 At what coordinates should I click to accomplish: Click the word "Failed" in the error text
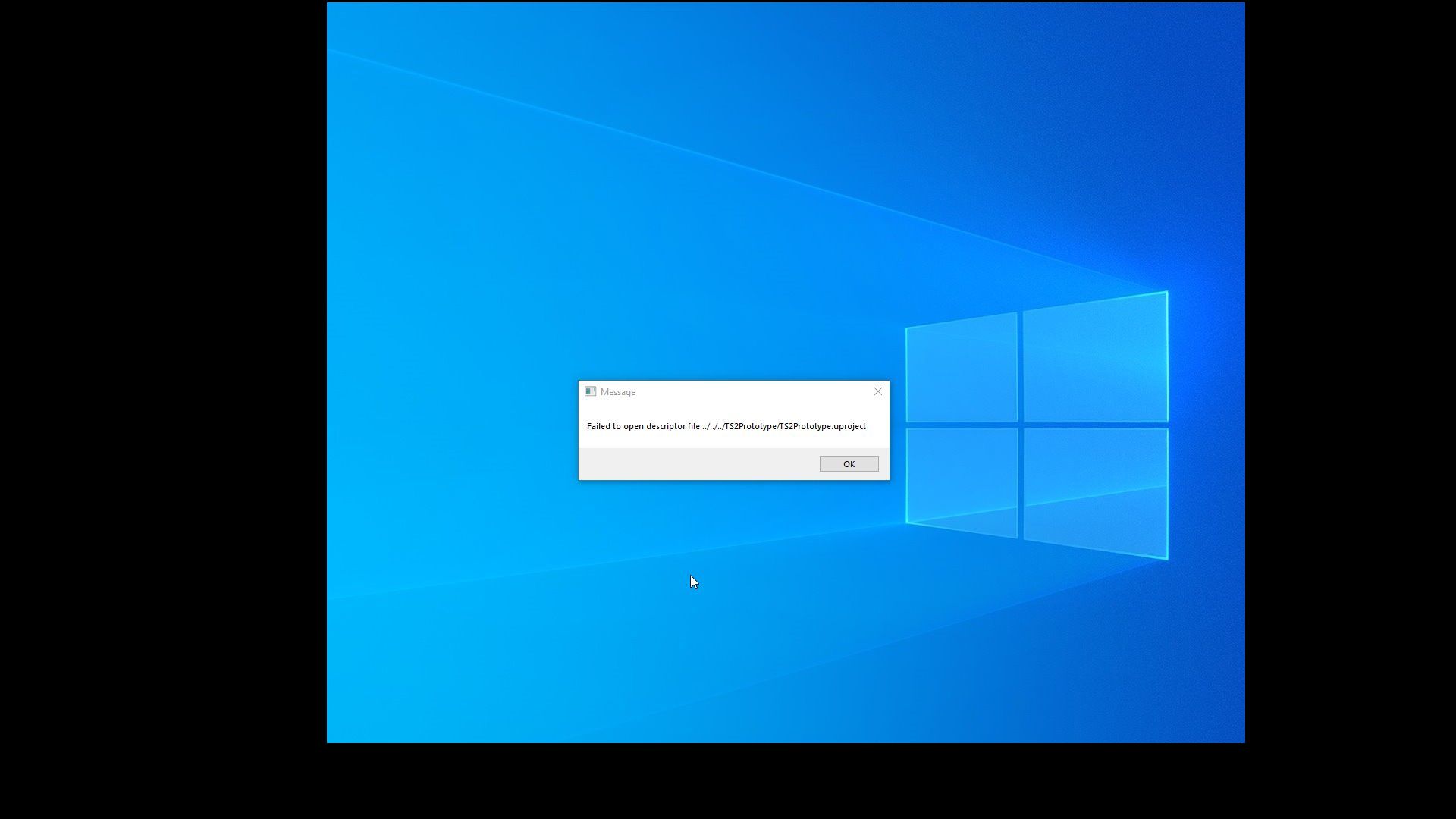coord(598,426)
